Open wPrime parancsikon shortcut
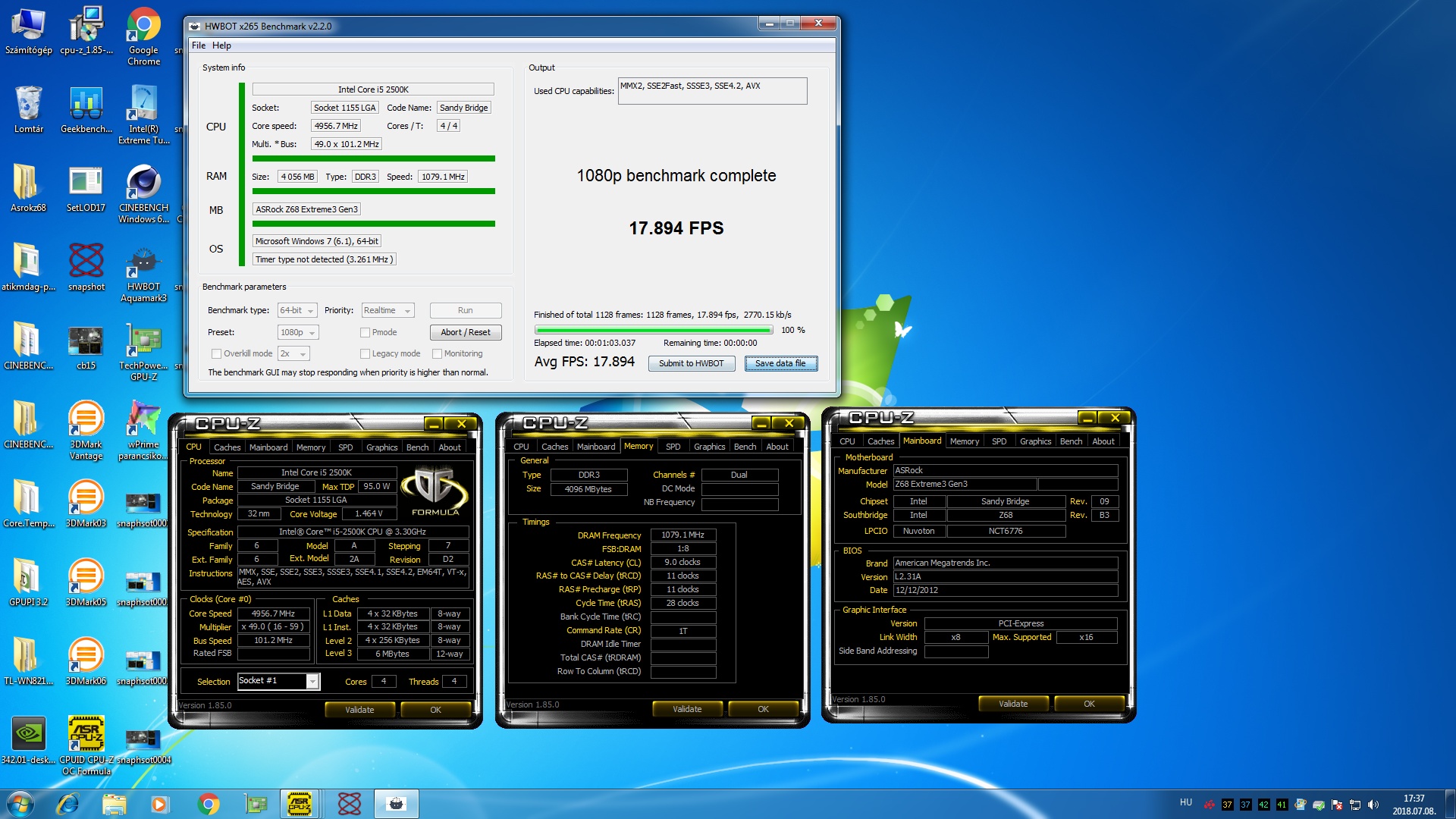 [x=143, y=431]
